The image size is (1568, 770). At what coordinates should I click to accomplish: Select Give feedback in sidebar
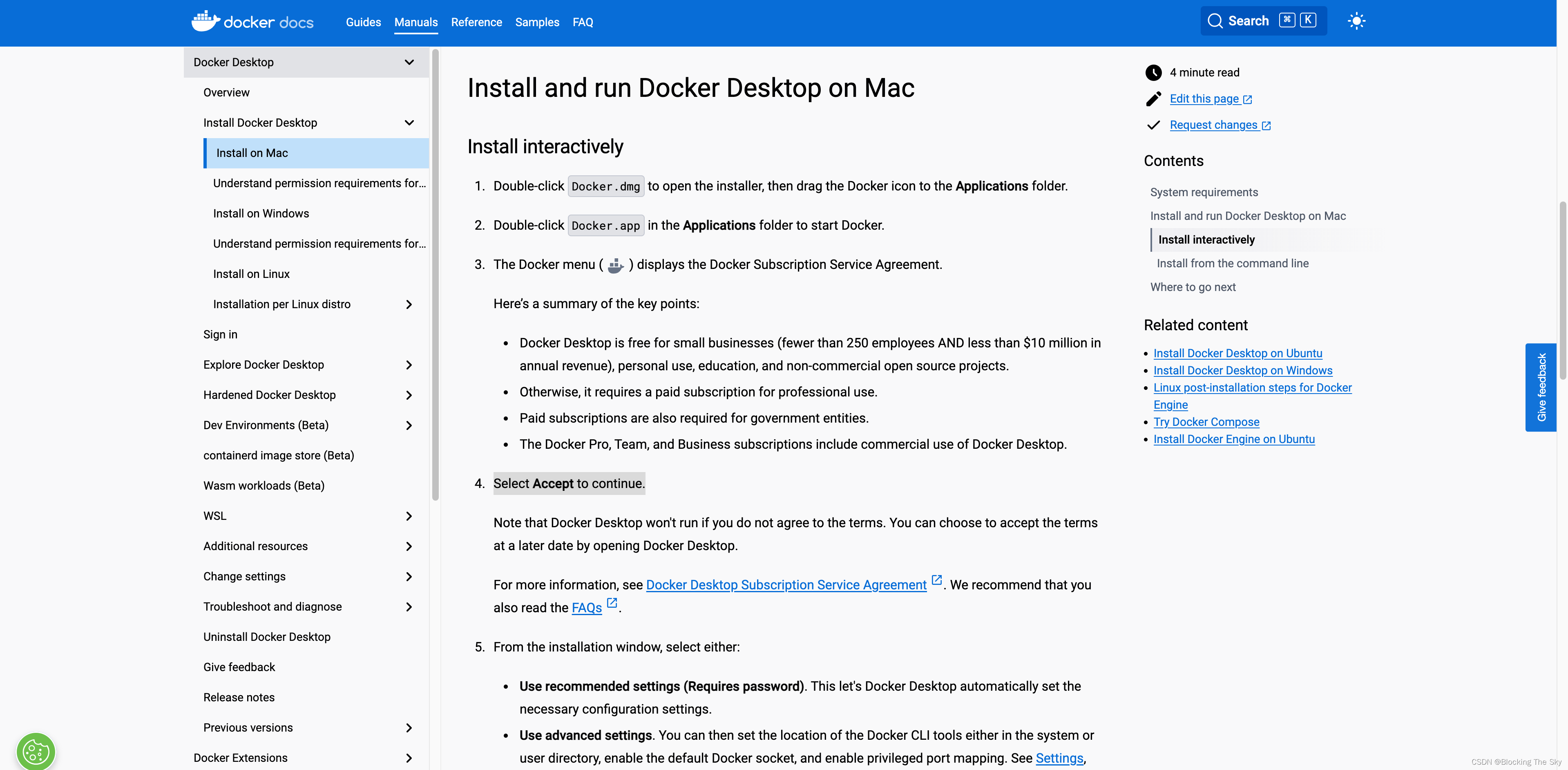239,667
